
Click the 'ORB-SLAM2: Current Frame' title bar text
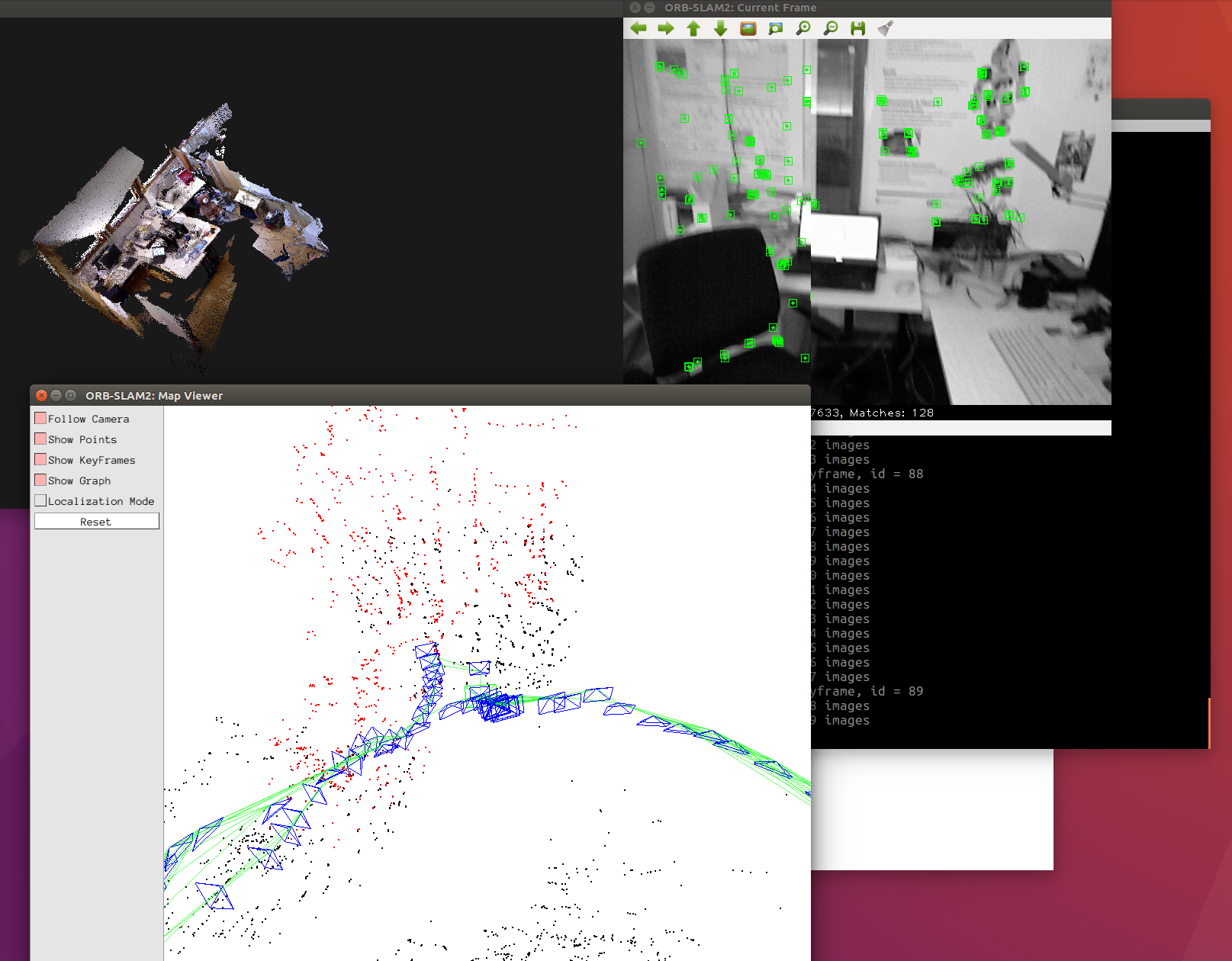coord(740,8)
